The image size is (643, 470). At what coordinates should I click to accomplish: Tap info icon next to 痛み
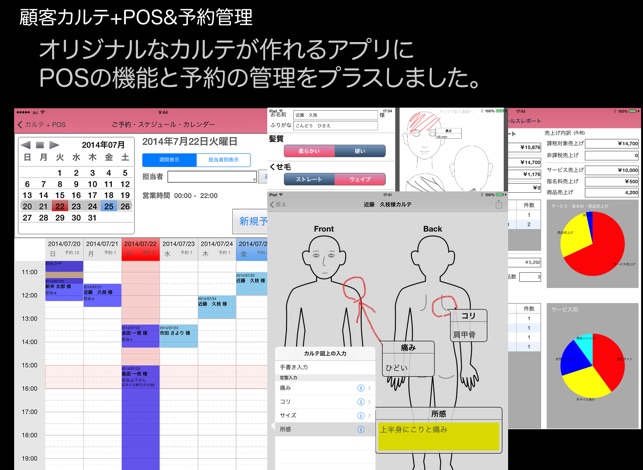(360, 388)
